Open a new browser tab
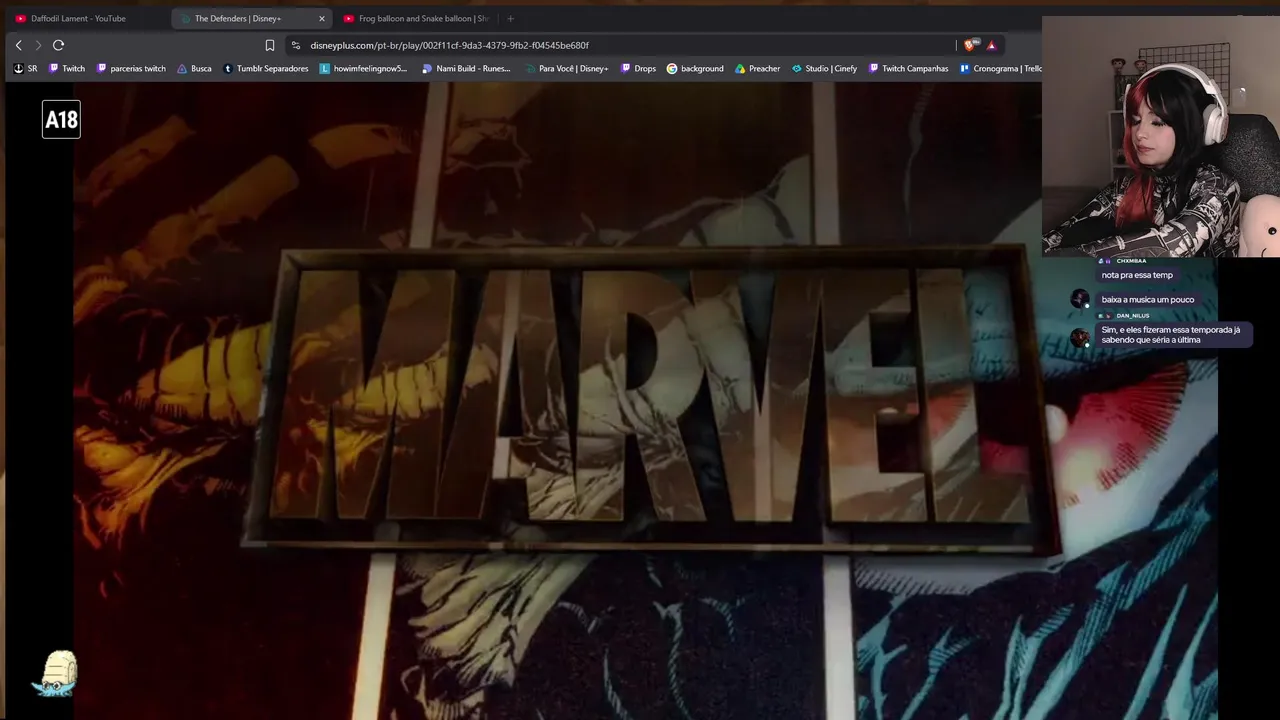Viewport: 1280px width, 720px height. coord(510,18)
